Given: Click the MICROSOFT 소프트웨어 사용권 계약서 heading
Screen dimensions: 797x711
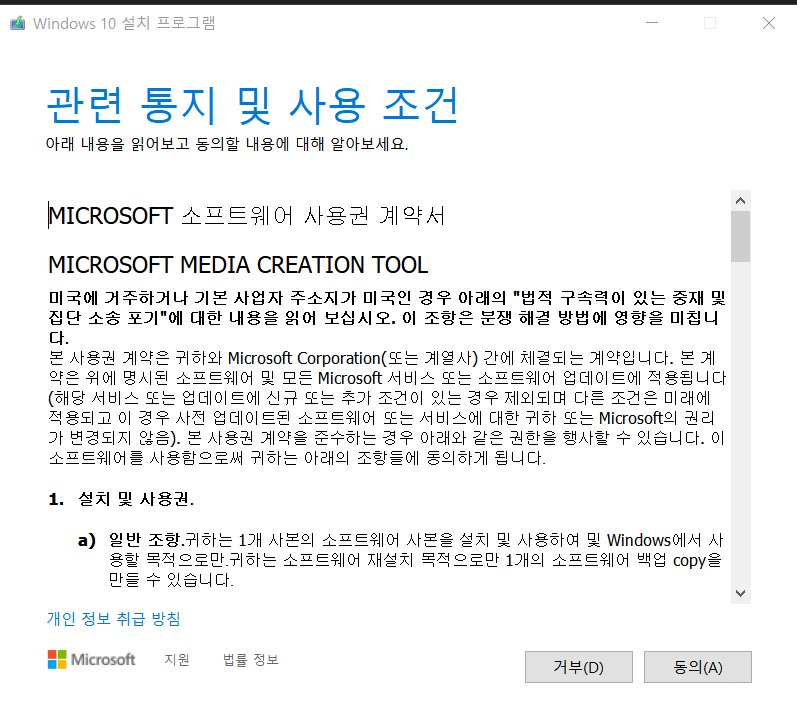Looking at the screenshot, I should (x=247, y=215).
